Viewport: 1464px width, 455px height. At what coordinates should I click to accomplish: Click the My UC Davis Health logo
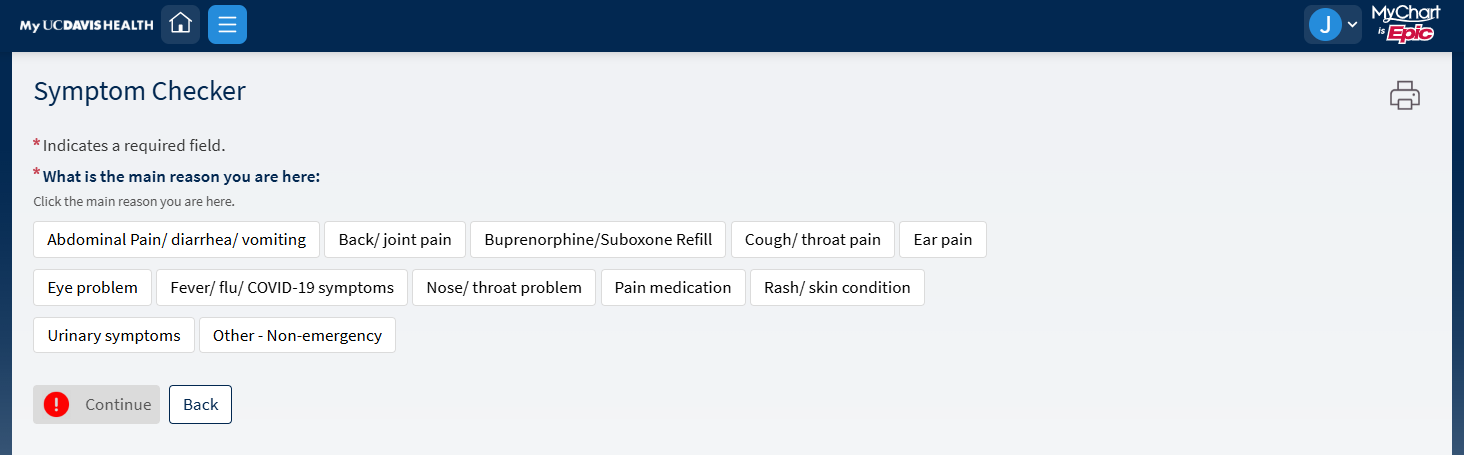pos(86,25)
